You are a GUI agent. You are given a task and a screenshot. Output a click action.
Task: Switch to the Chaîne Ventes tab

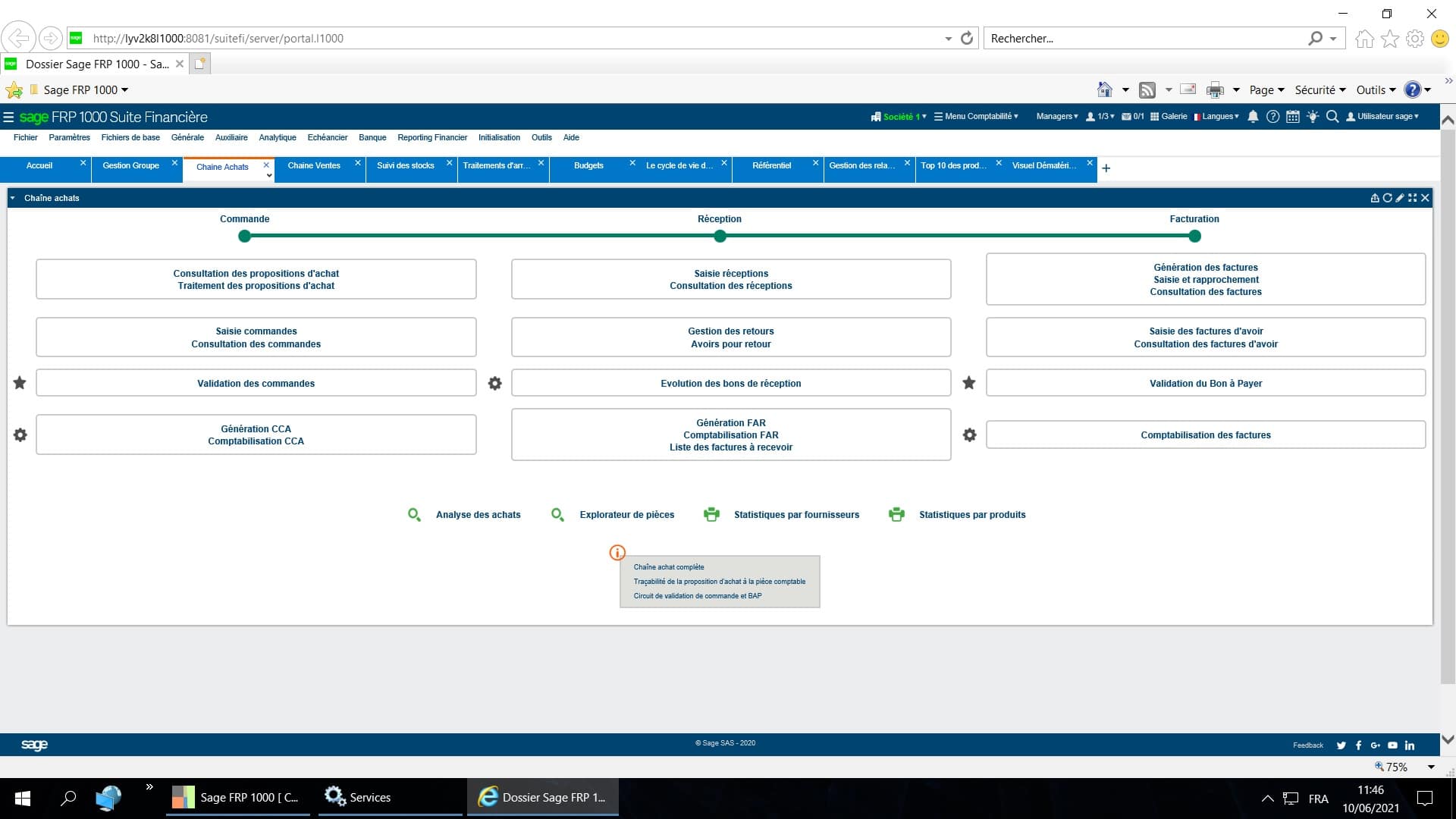point(314,165)
